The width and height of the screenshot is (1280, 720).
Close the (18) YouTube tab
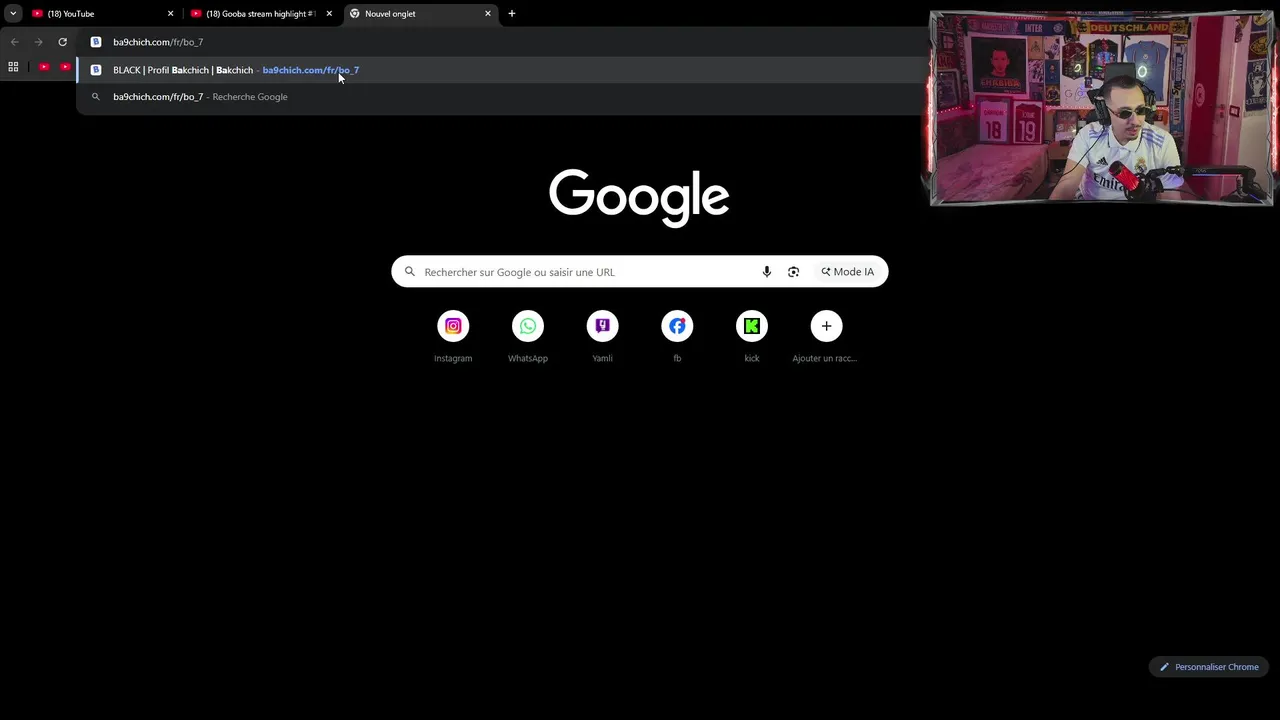tap(170, 14)
